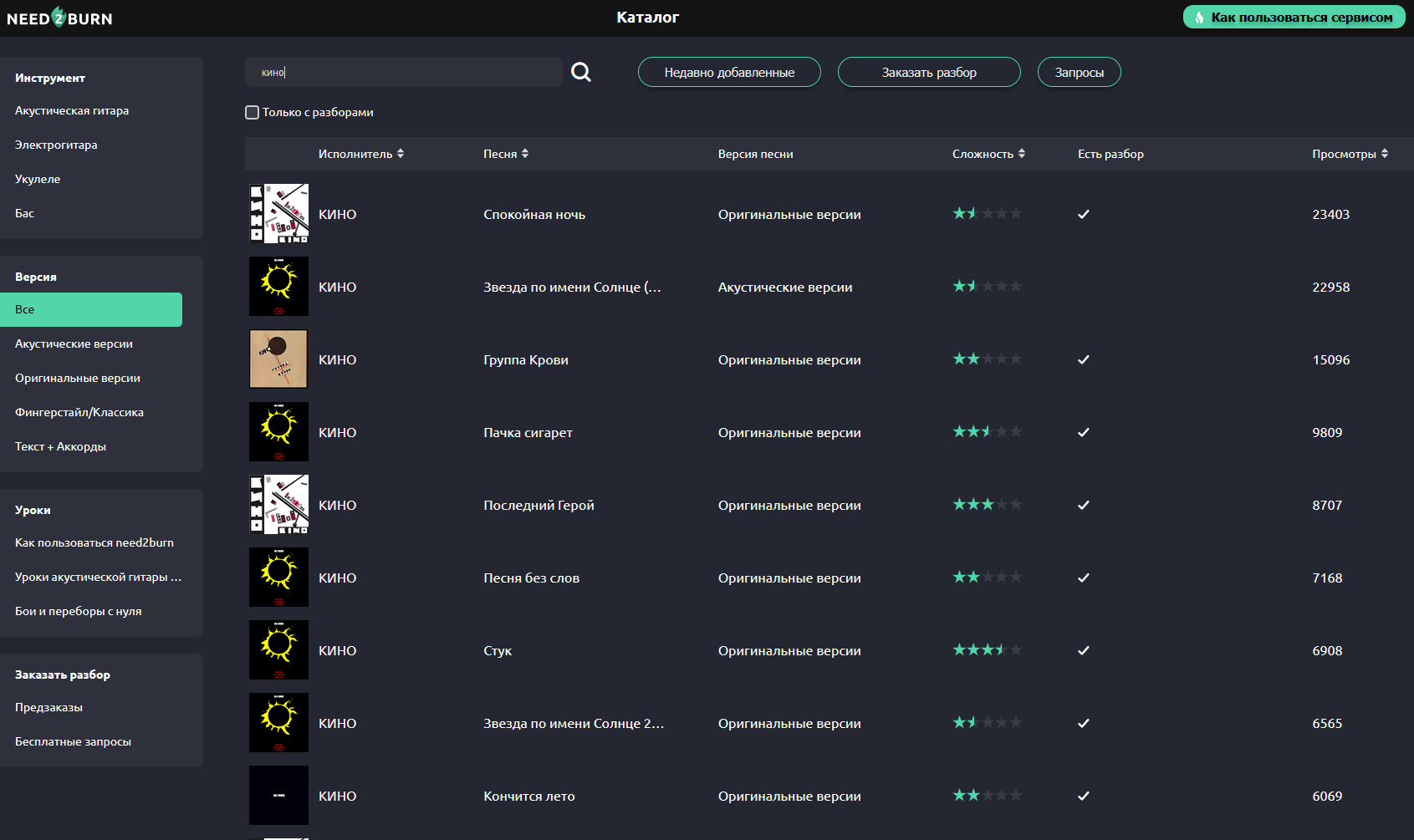Open Бесплатные запросы page

click(x=73, y=741)
